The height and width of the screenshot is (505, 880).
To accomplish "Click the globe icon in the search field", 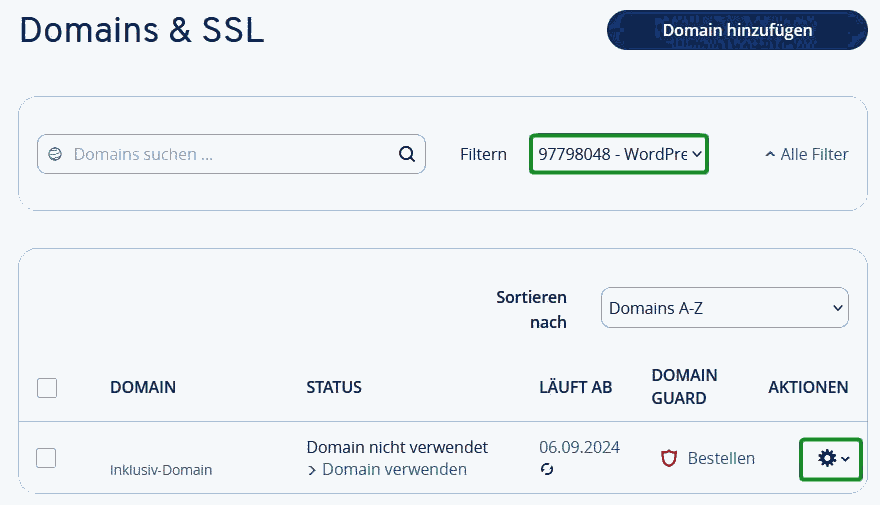I will [x=55, y=154].
